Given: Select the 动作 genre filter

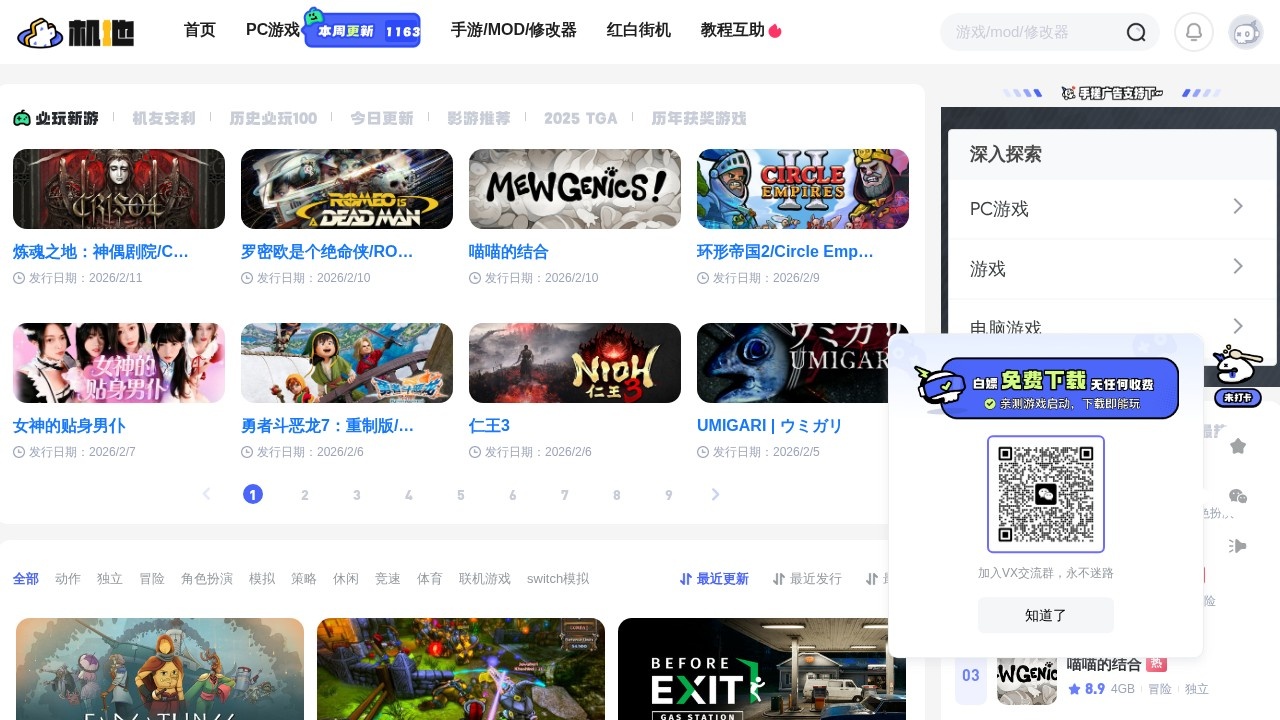Looking at the screenshot, I should click(68, 579).
